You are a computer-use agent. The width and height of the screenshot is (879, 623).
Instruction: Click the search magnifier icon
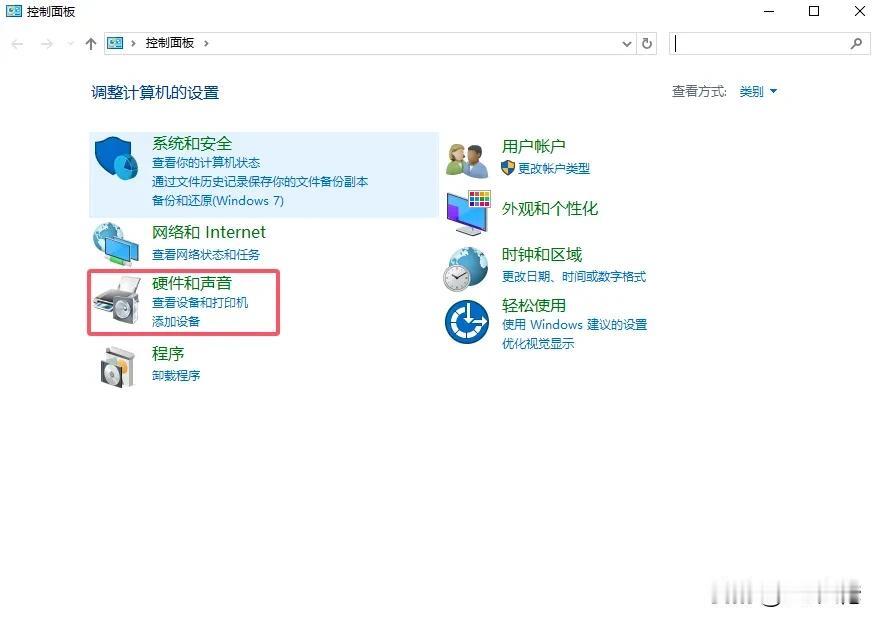coord(857,43)
